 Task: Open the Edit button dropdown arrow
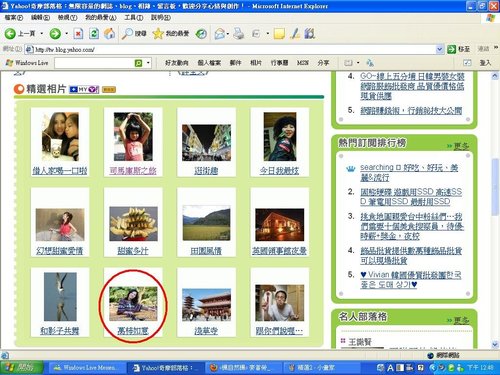[268, 34]
